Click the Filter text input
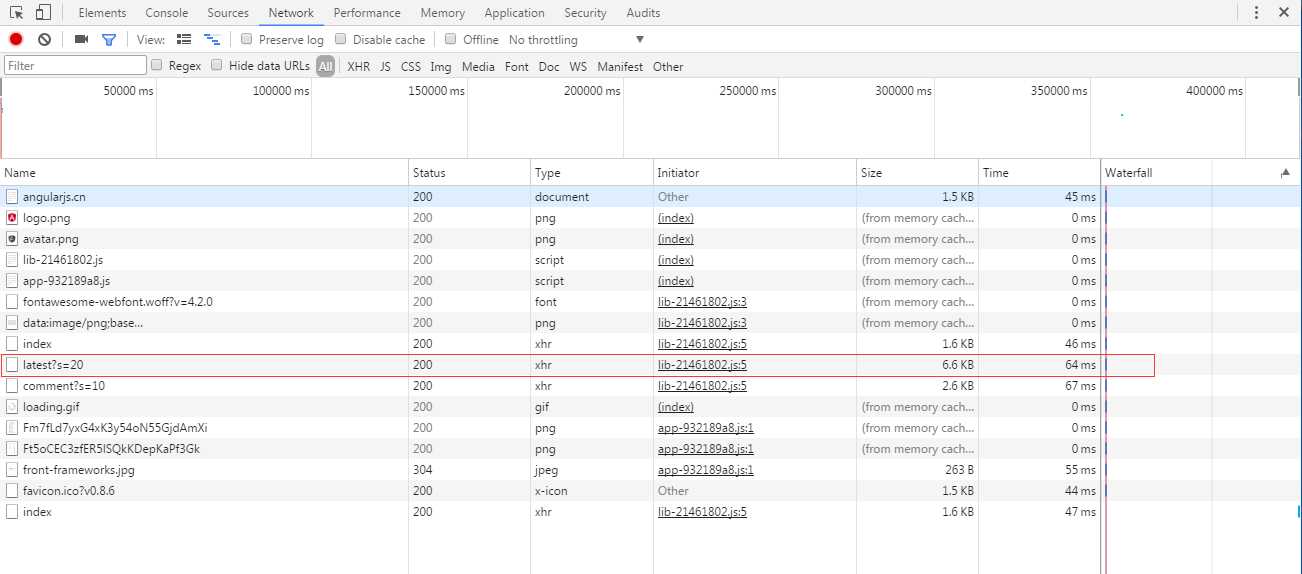The height and width of the screenshot is (574, 1302). click(x=75, y=65)
